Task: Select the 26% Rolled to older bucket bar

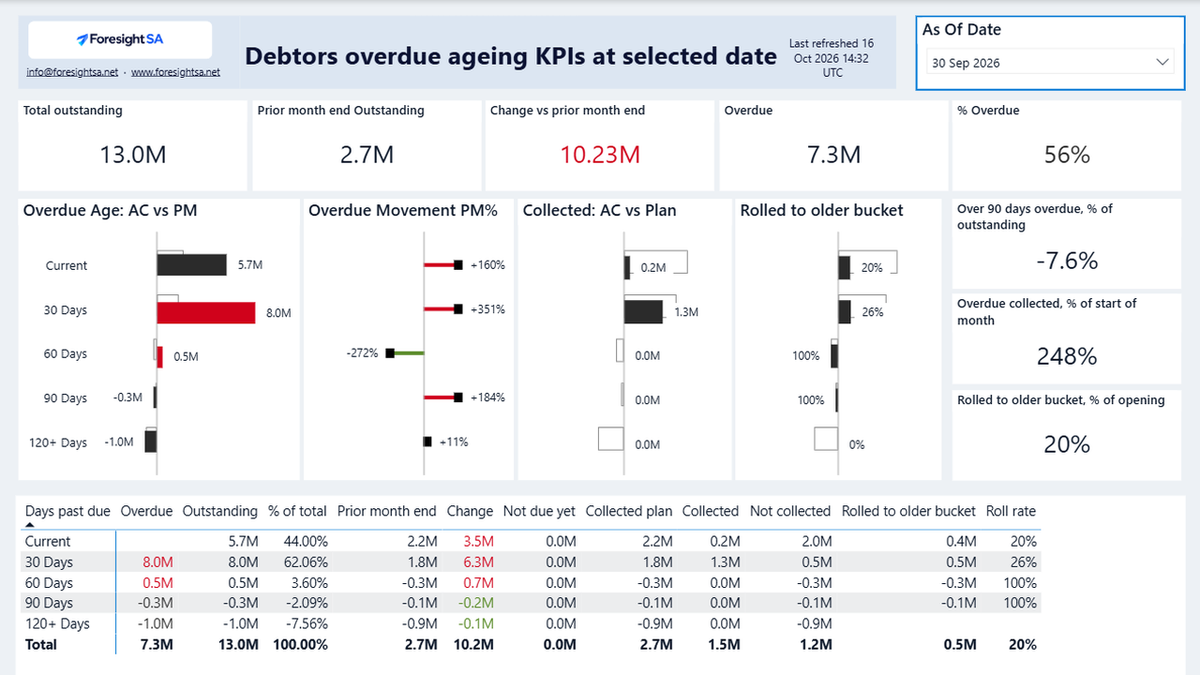Action: [845, 312]
